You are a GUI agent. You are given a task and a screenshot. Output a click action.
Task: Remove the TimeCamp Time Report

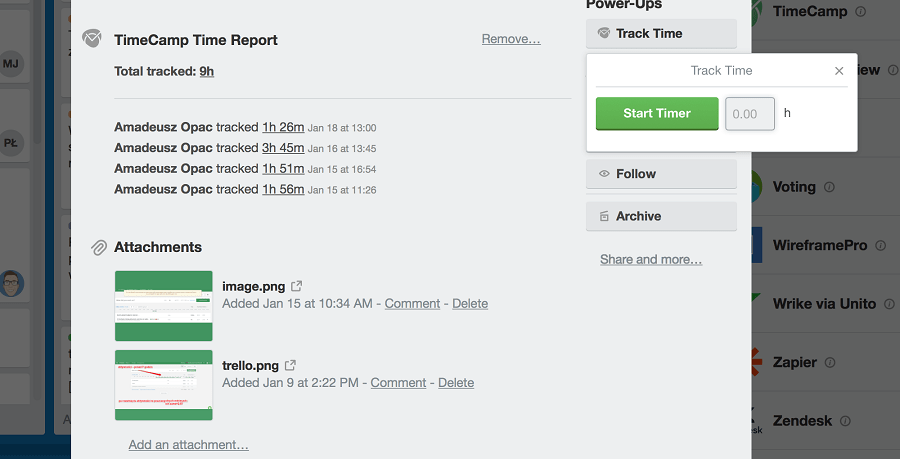(x=511, y=38)
